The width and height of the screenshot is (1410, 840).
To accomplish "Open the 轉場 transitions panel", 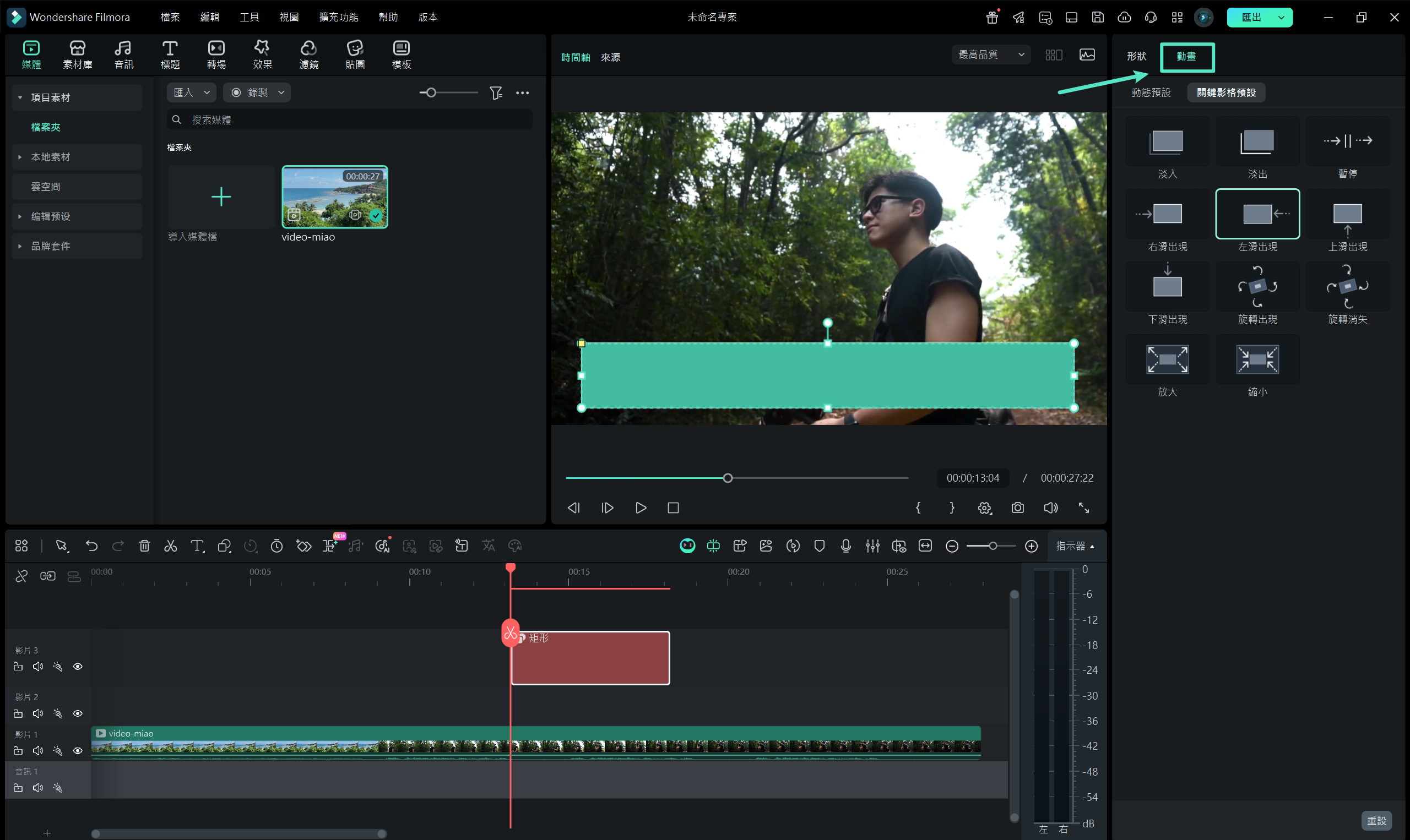I will pyautogui.click(x=216, y=54).
